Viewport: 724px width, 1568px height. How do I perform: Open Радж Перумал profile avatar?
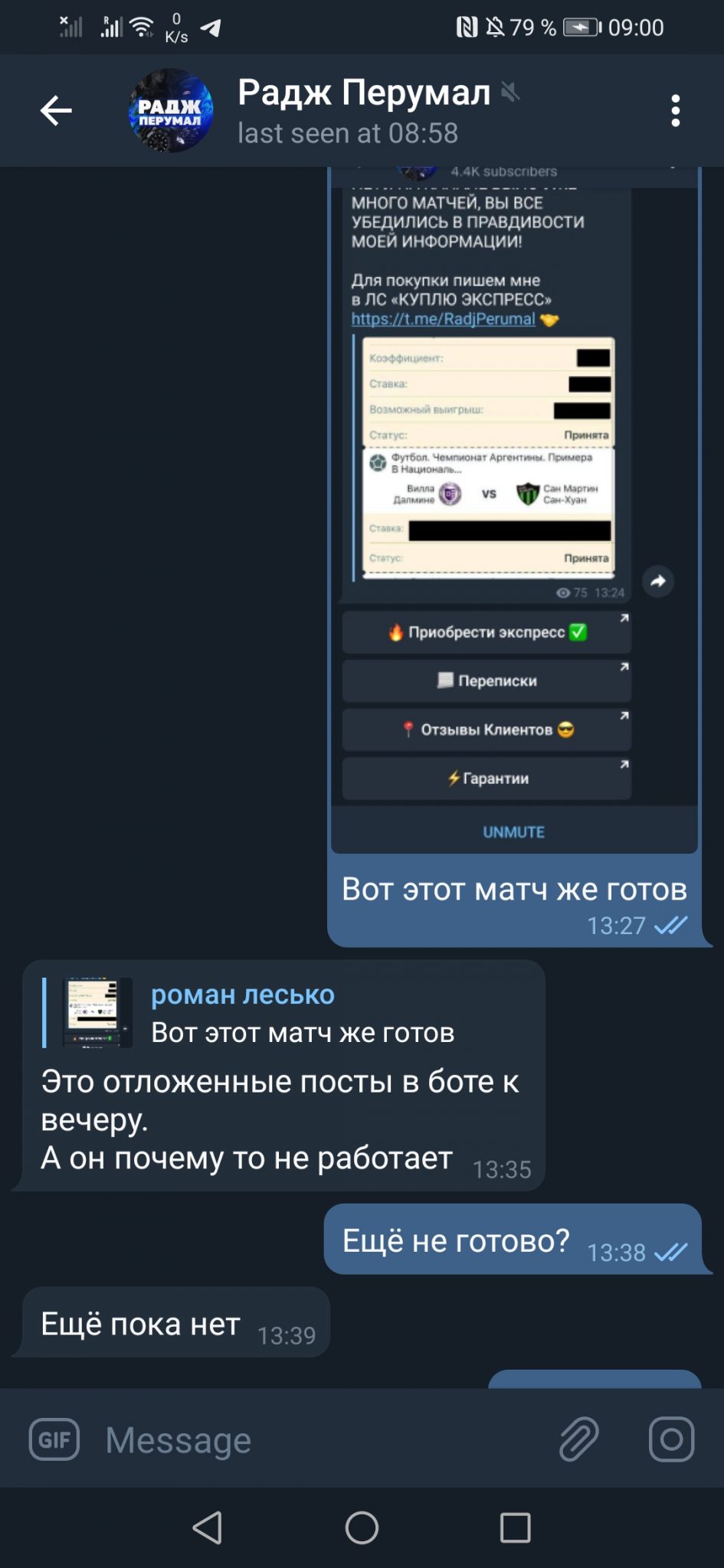click(x=171, y=110)
